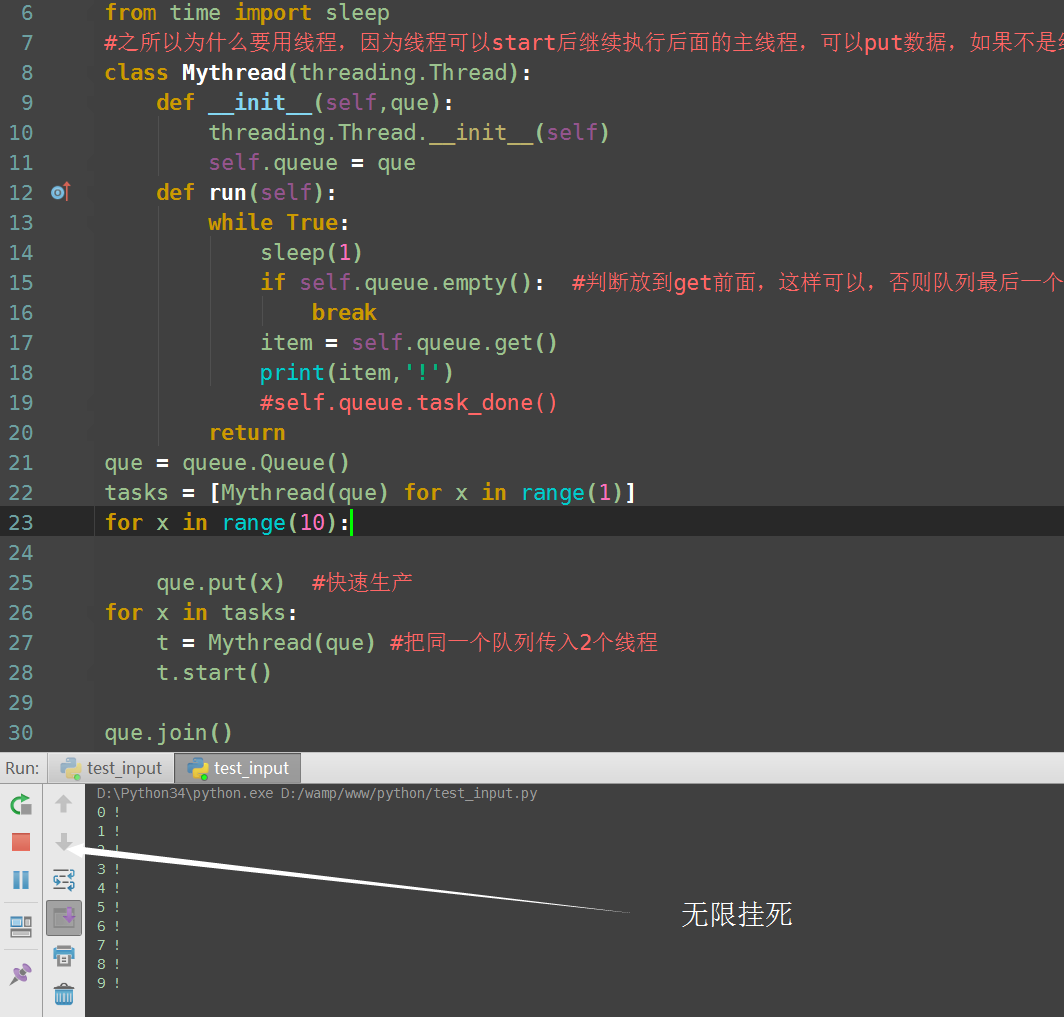Click 'que = queue.Queue()' on line 21

point(227,463)
